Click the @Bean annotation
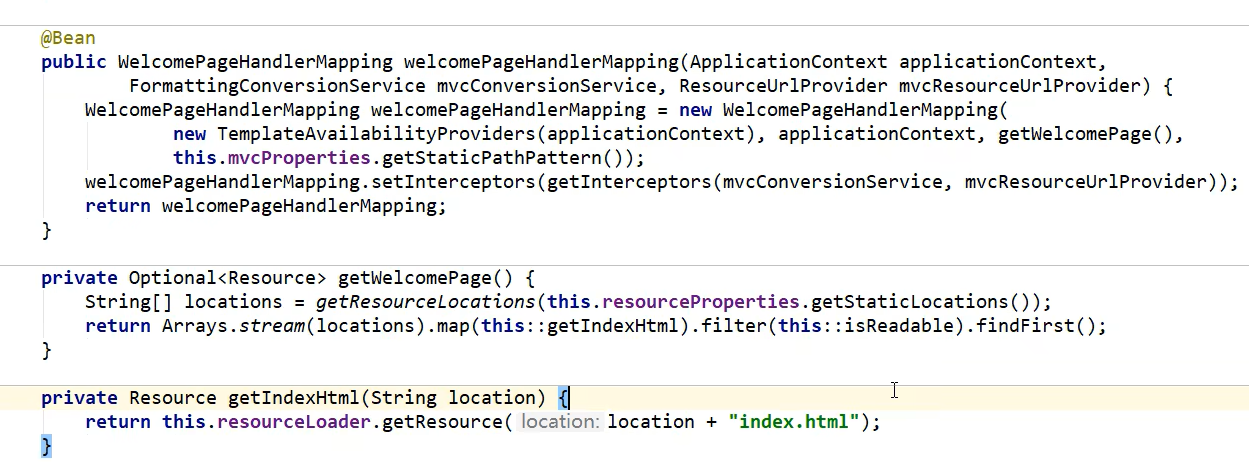The width and height of the screenshot is (1249, 472). tap(68, 38)
